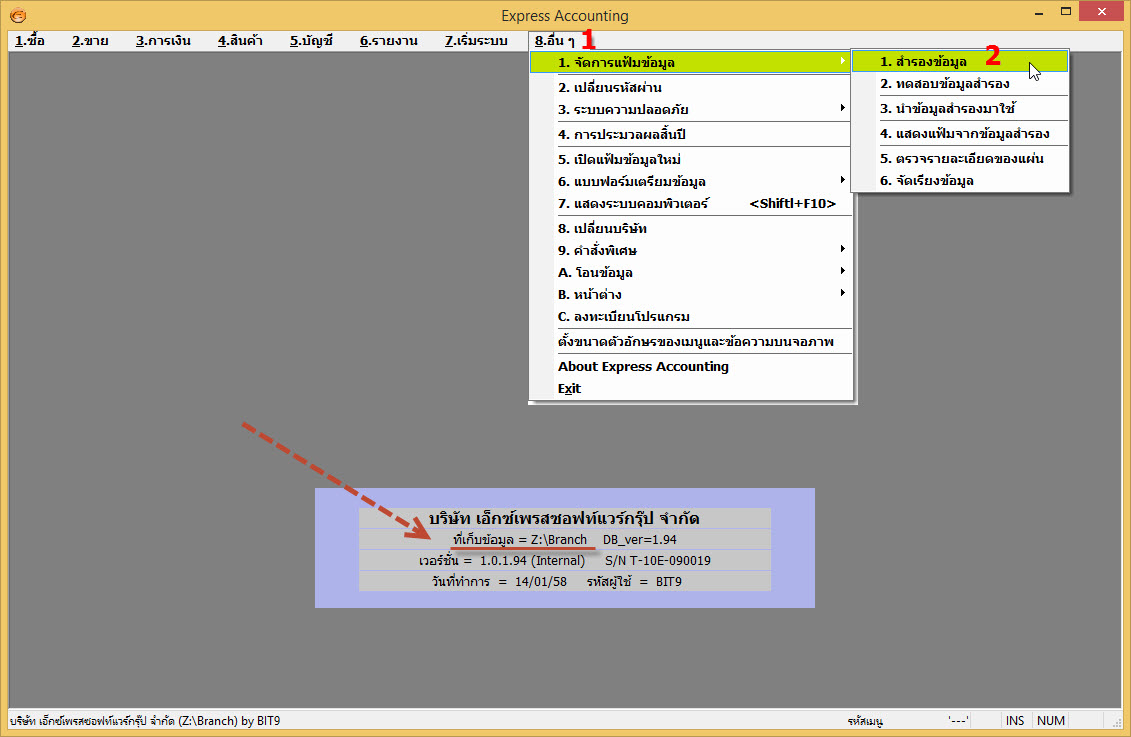Expand B. หน้าต่าง submenu
Screen dimensions: 1131x737
843,294
